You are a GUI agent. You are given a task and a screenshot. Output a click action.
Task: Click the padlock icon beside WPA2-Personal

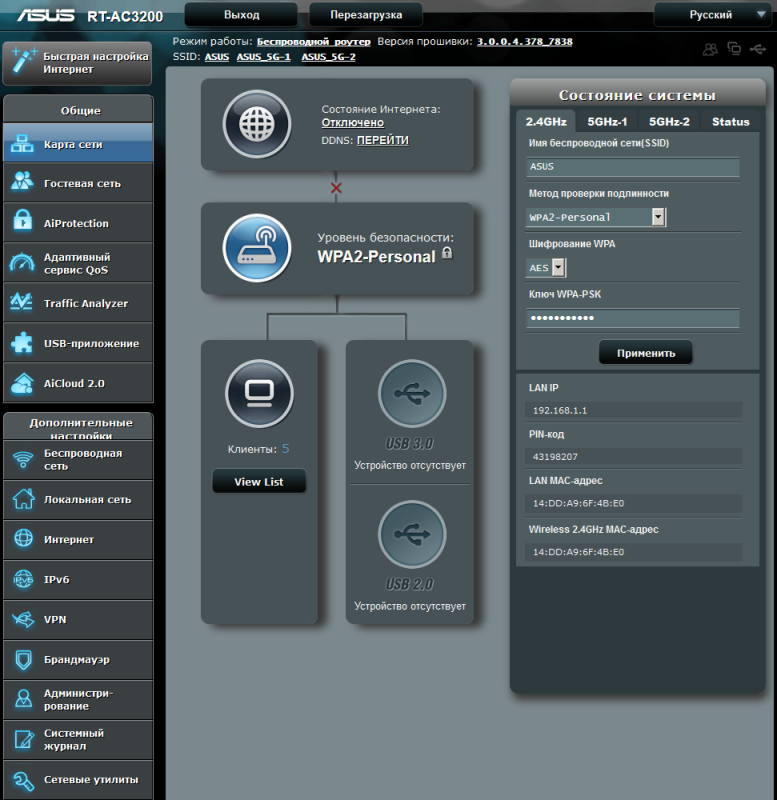(447, 253)
